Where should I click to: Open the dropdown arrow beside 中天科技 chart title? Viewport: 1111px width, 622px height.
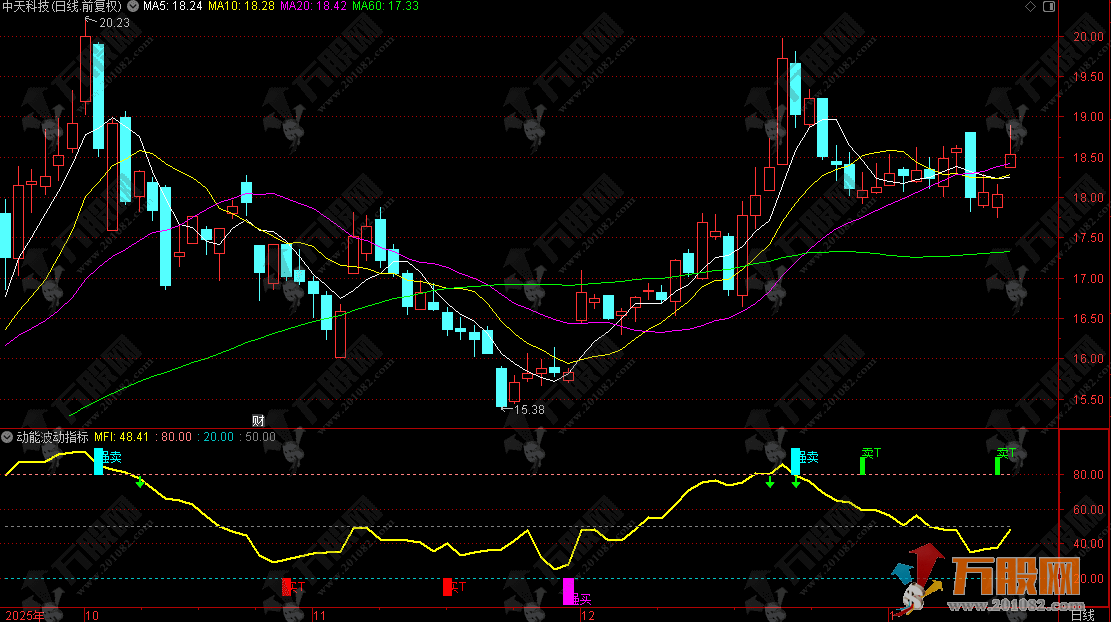(x=132, y=6)
